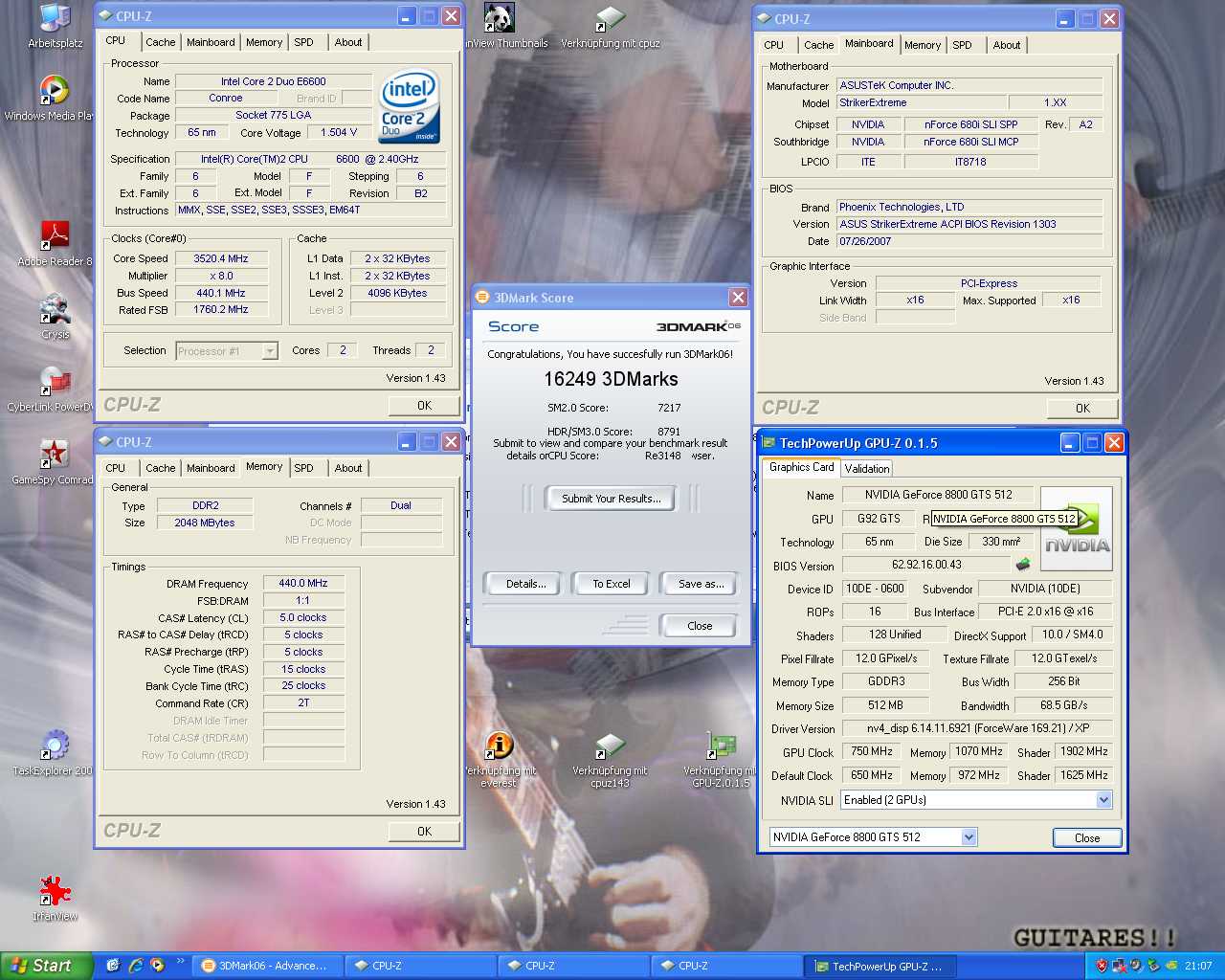Open the Processor #1 selection dropdown in CPU-Z

click(x=270, y=351)
